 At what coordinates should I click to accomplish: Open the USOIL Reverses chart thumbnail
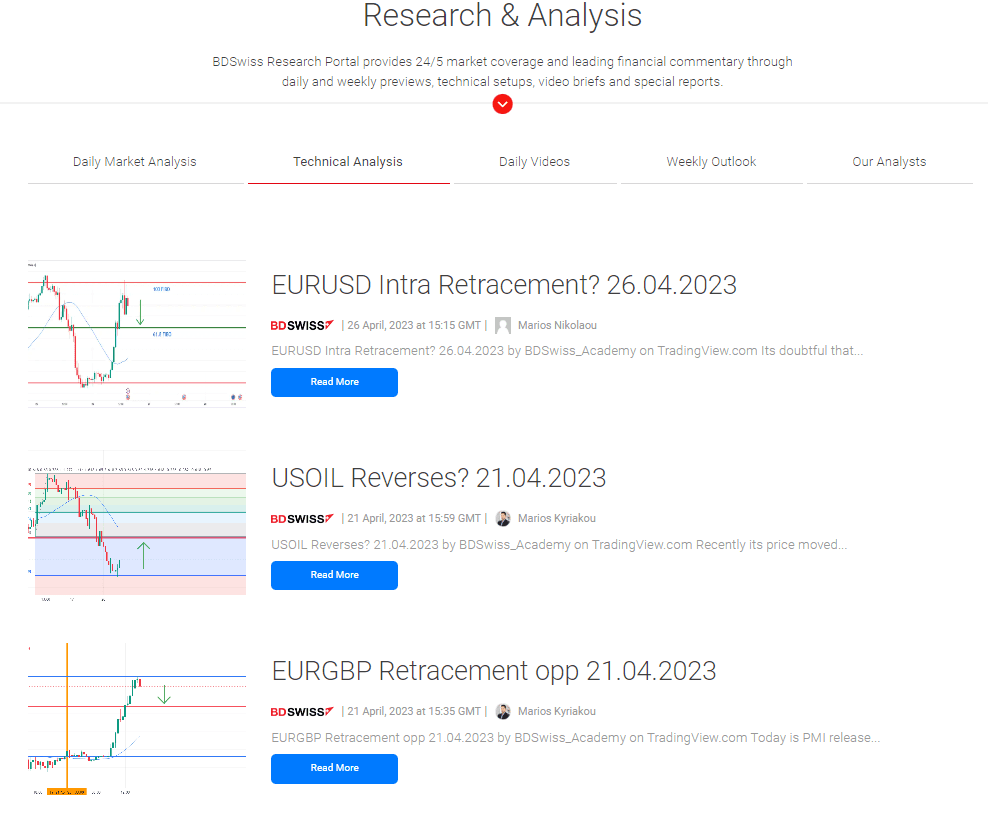point(137,526)
